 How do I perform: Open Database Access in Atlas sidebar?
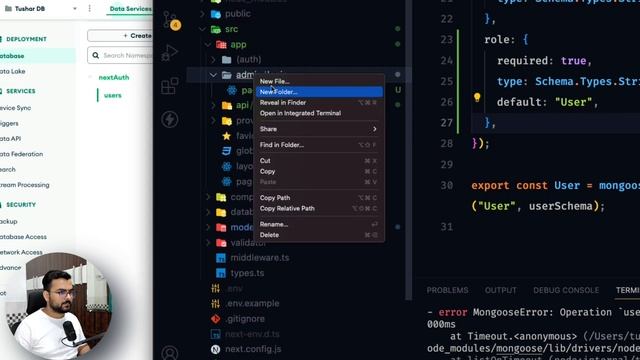tap(23, 237)
